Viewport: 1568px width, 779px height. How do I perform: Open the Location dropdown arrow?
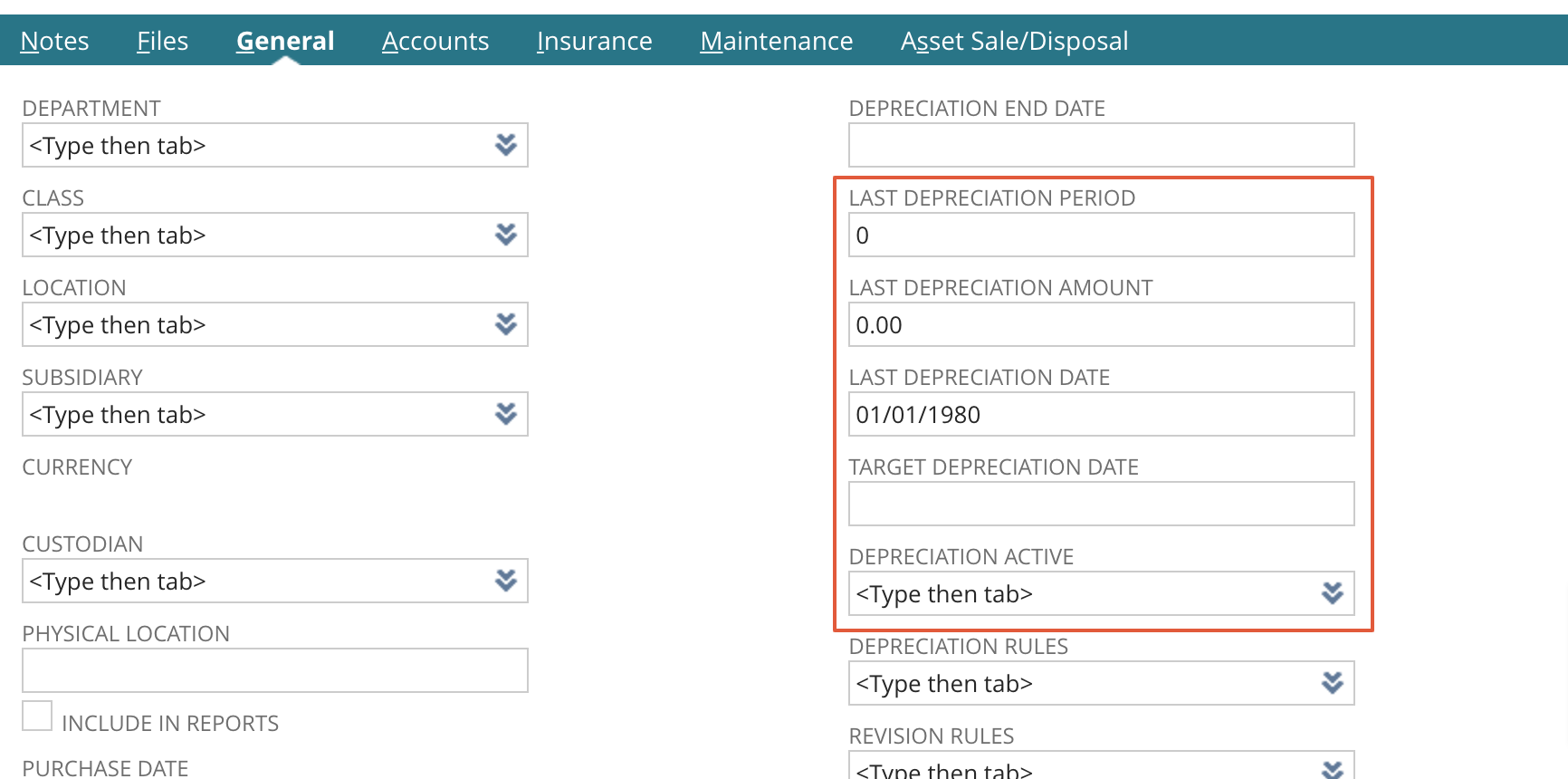(505, 324)
